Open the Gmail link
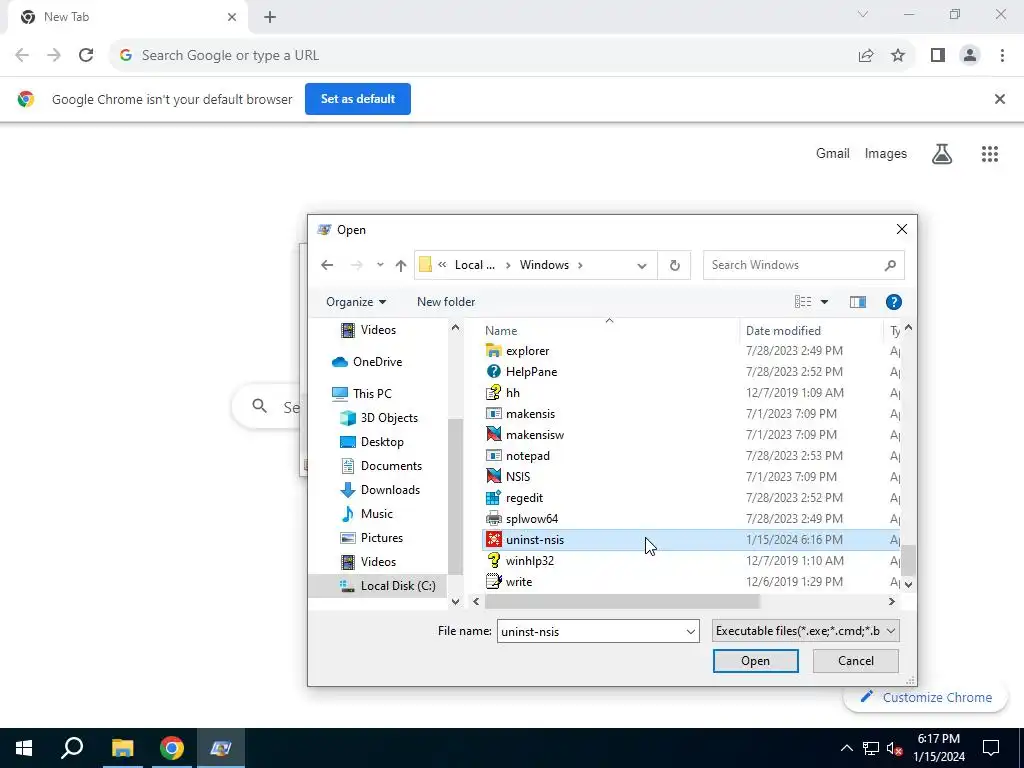The height and width of the screenshot is (768, 1024). click(x=833, y=153)
